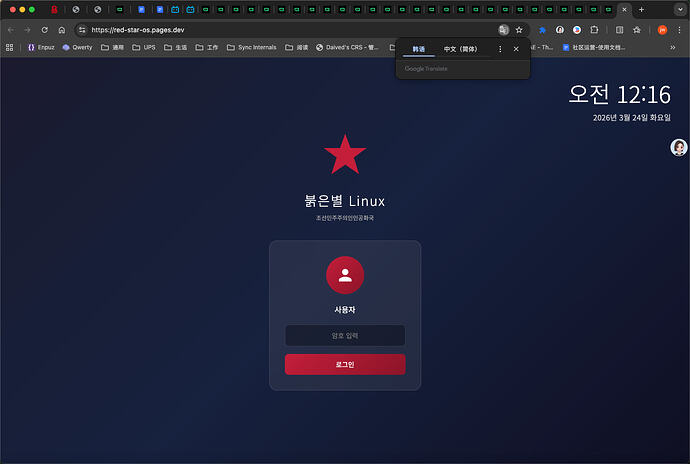
Task: Click the browser forward arrow
Action: 27,30
